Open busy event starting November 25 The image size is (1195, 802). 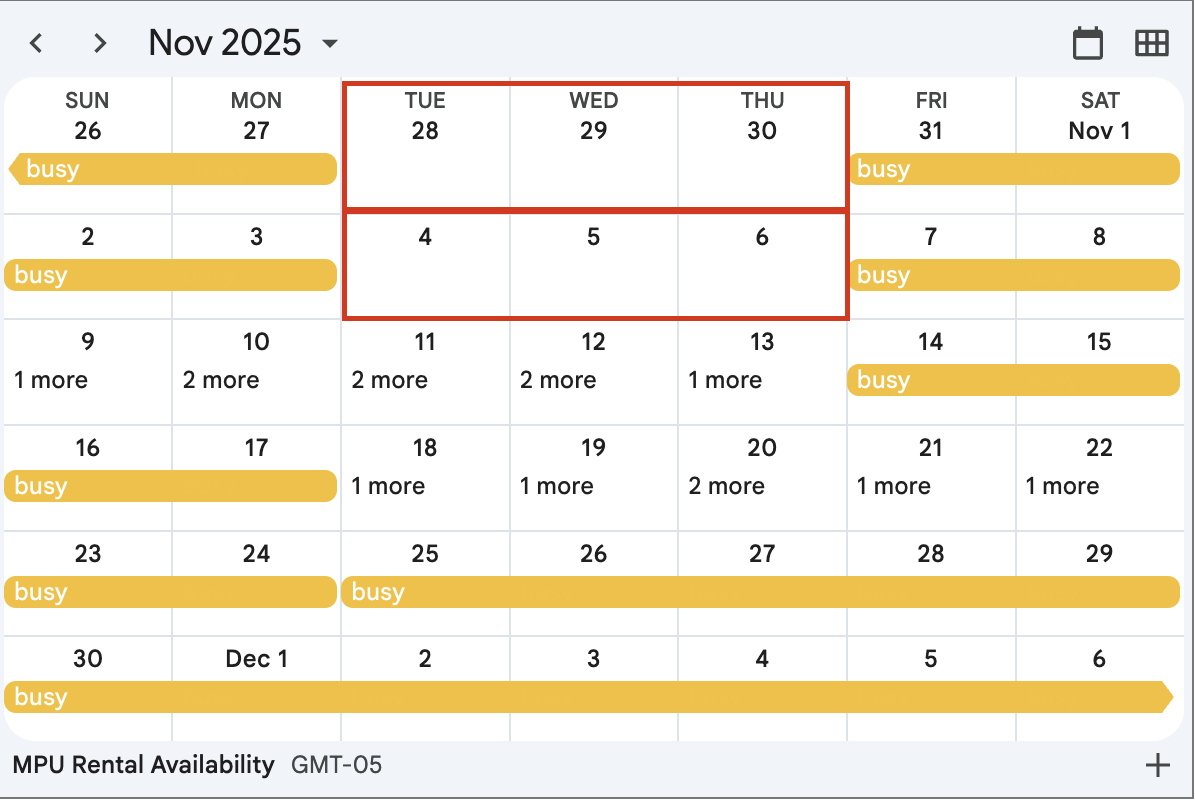760,592
